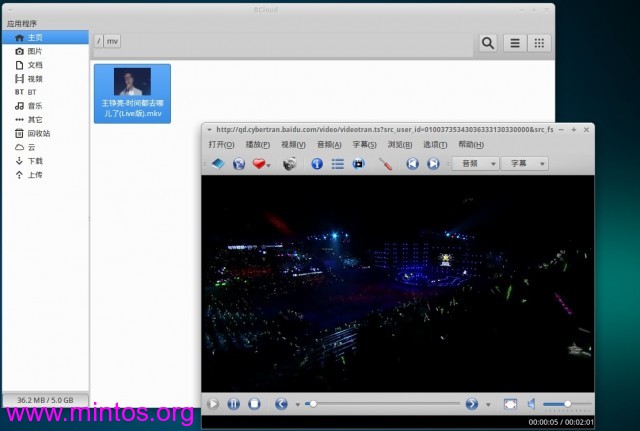Viewport: 640px width, 431px height.
Task: Click the stop playback button
Action: coord(254,404)
